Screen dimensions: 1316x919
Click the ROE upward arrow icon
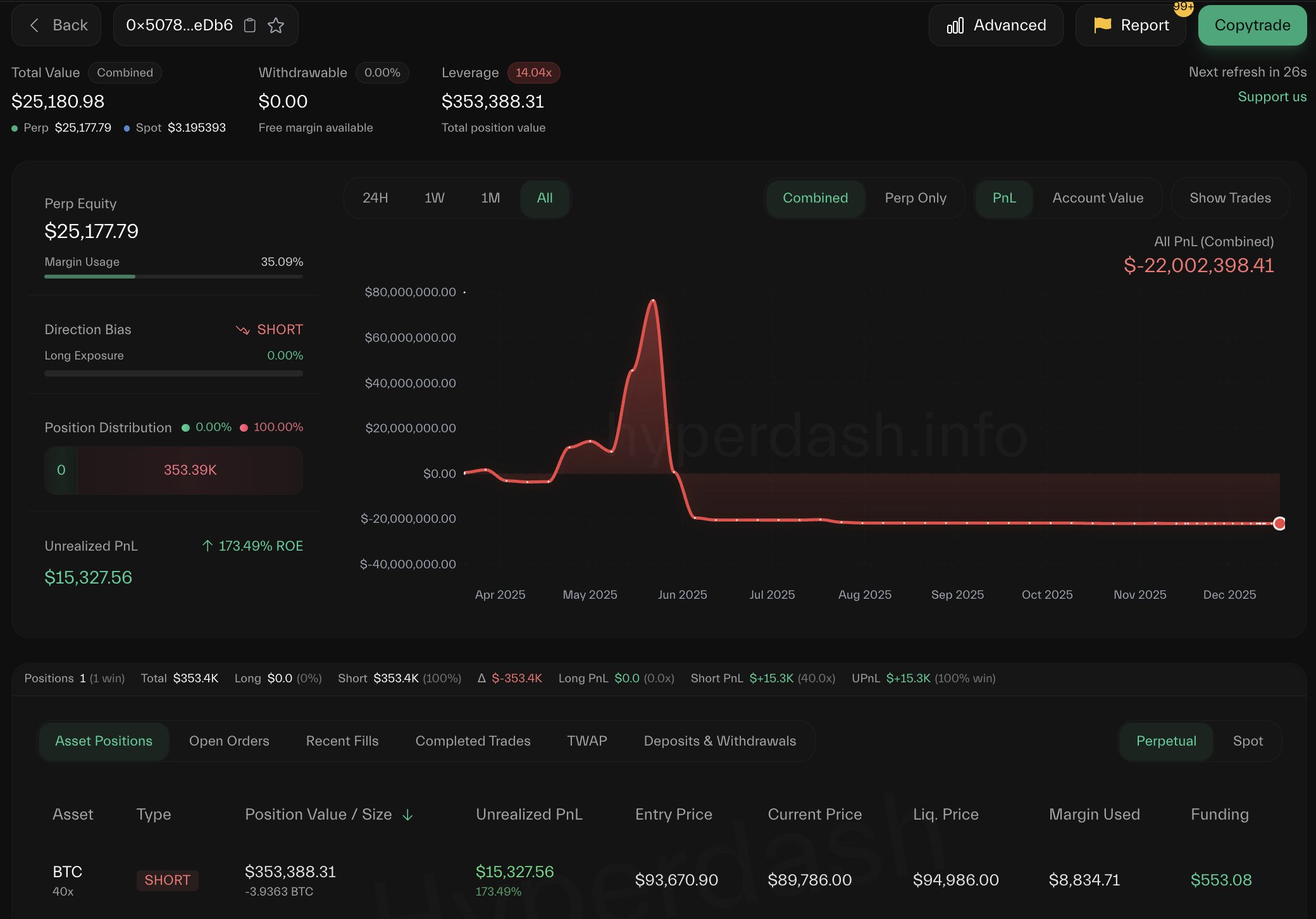pyautogui.click(x=207, y=546)
